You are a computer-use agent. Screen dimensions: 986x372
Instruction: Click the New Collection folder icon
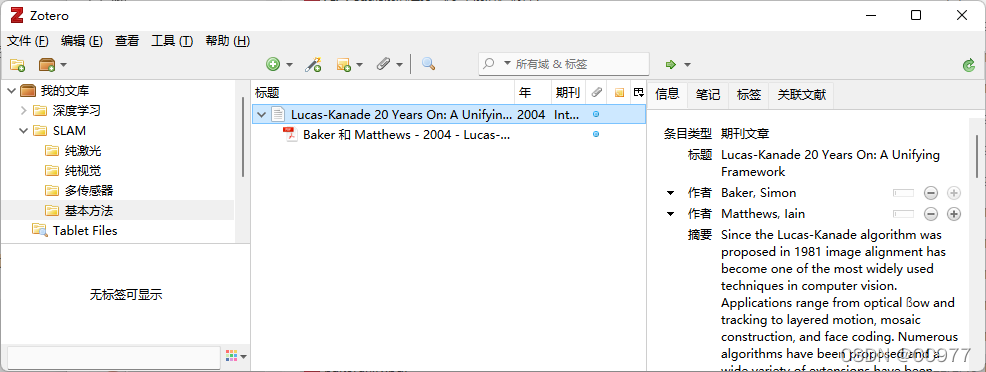coord(17,65)
